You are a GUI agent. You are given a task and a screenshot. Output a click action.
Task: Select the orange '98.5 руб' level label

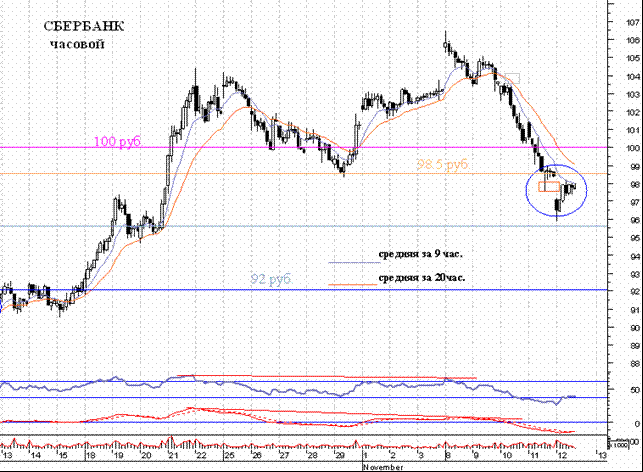click(x=442, y=165)
